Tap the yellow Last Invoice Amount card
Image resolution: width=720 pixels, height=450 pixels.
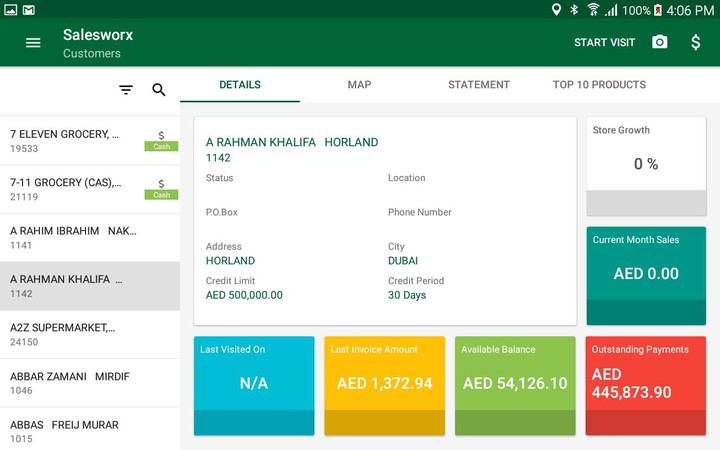[x=384, y=385]
